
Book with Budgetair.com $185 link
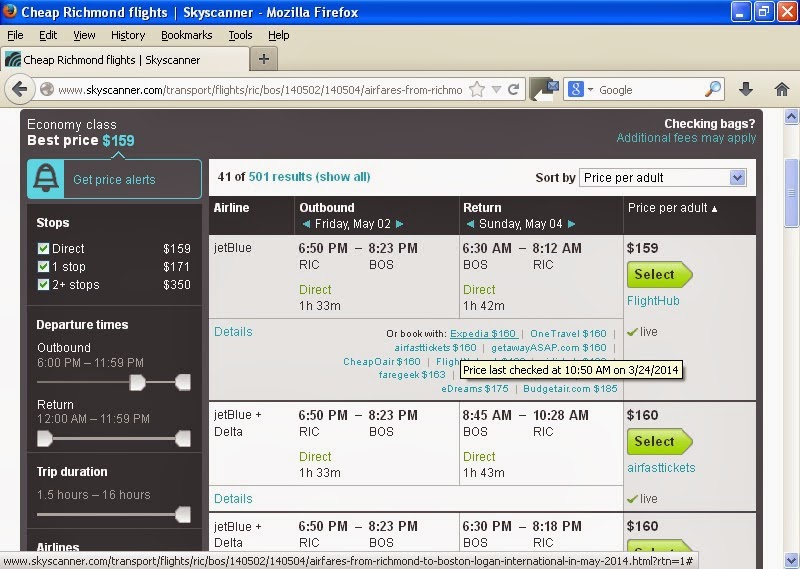pos(570,388)
